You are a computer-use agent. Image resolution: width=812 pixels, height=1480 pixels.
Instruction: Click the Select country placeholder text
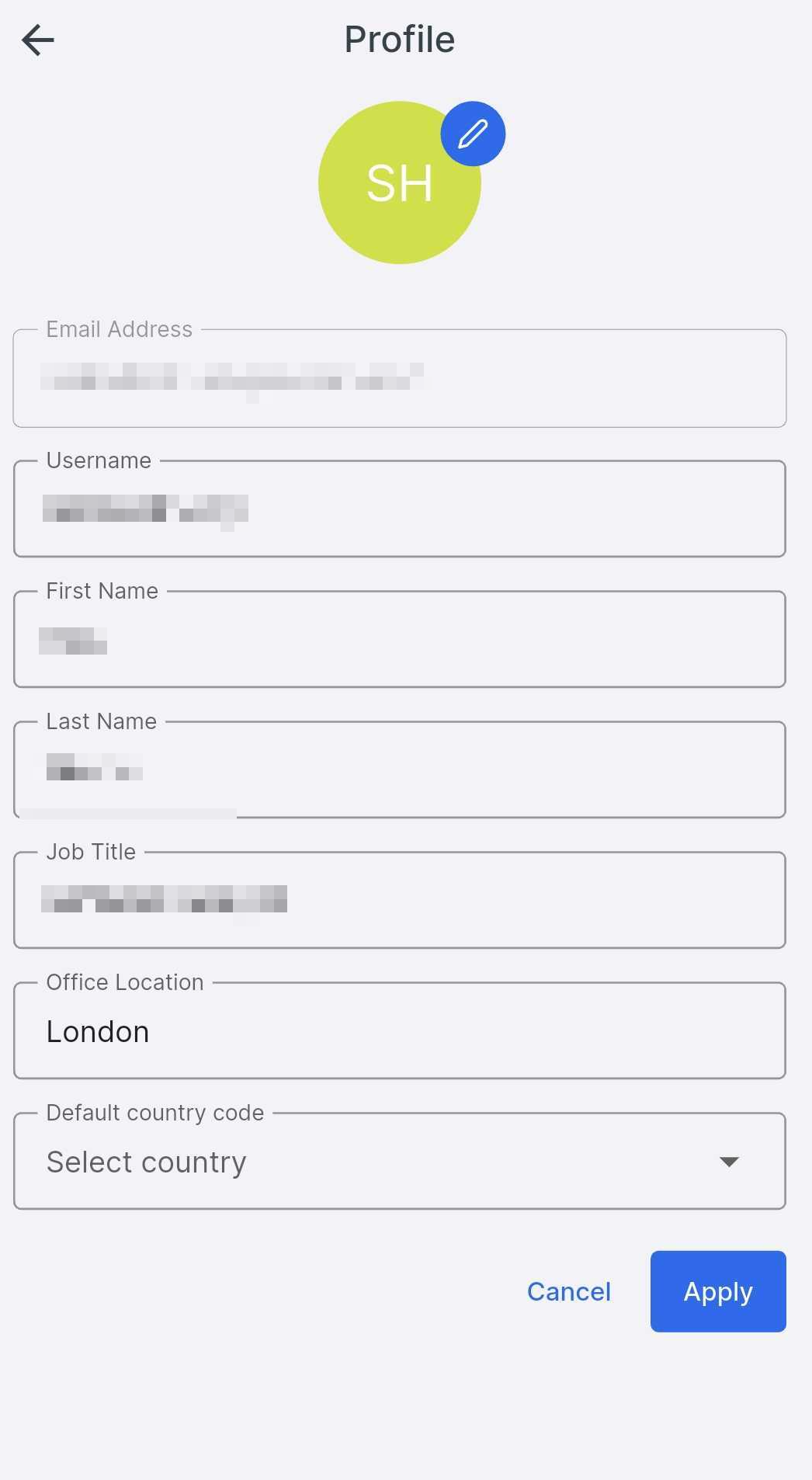(x=147, y=1162)
